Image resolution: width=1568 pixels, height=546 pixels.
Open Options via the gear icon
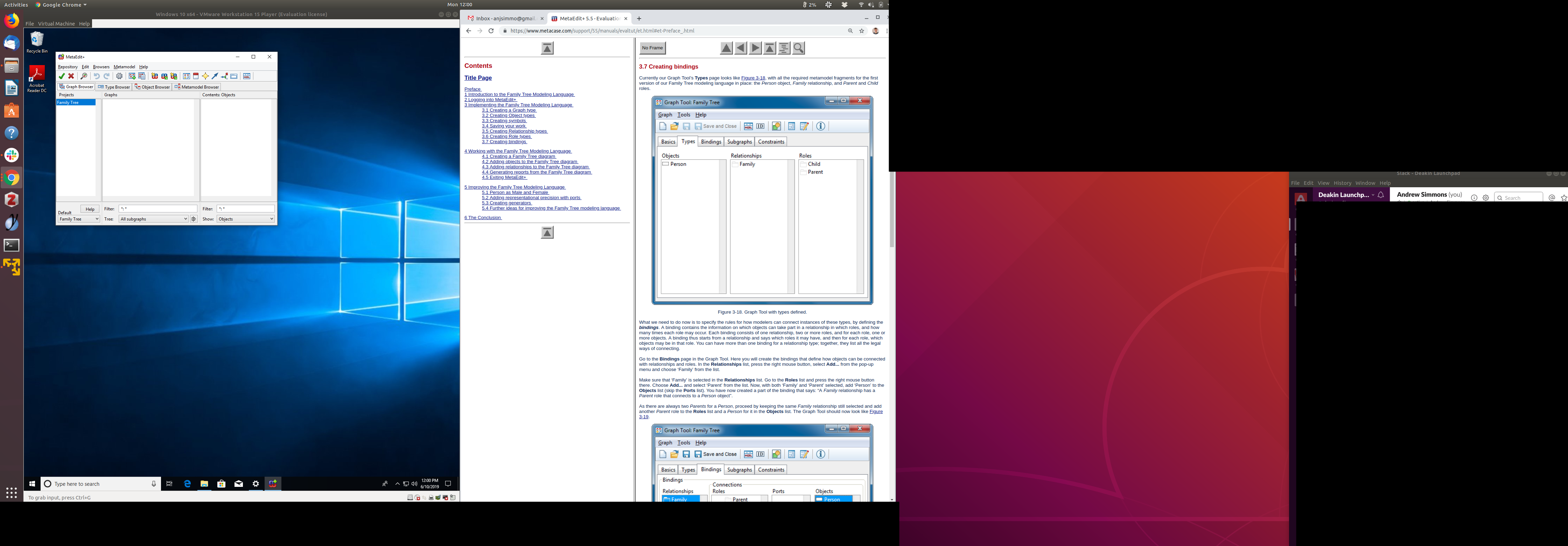[119, 76]
